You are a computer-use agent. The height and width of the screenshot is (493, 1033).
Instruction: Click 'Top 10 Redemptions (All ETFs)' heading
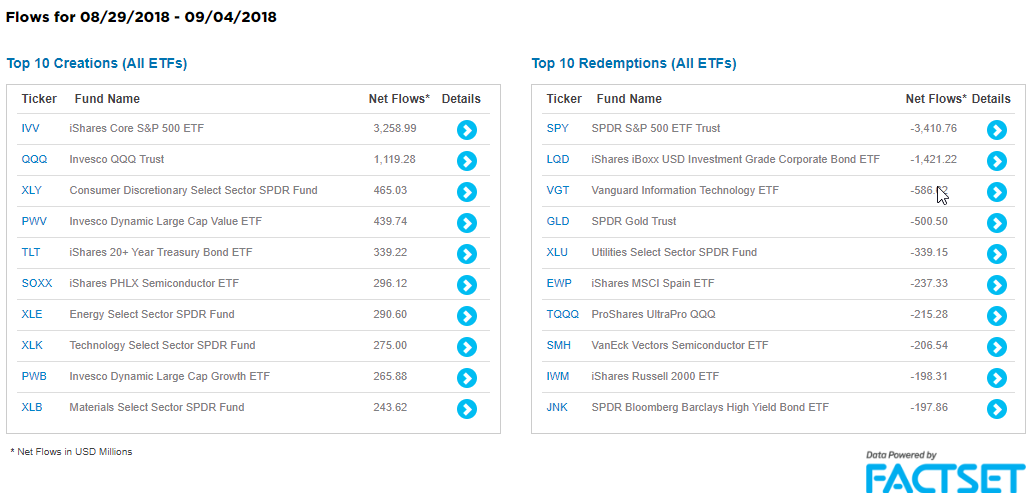click(634, 64)
